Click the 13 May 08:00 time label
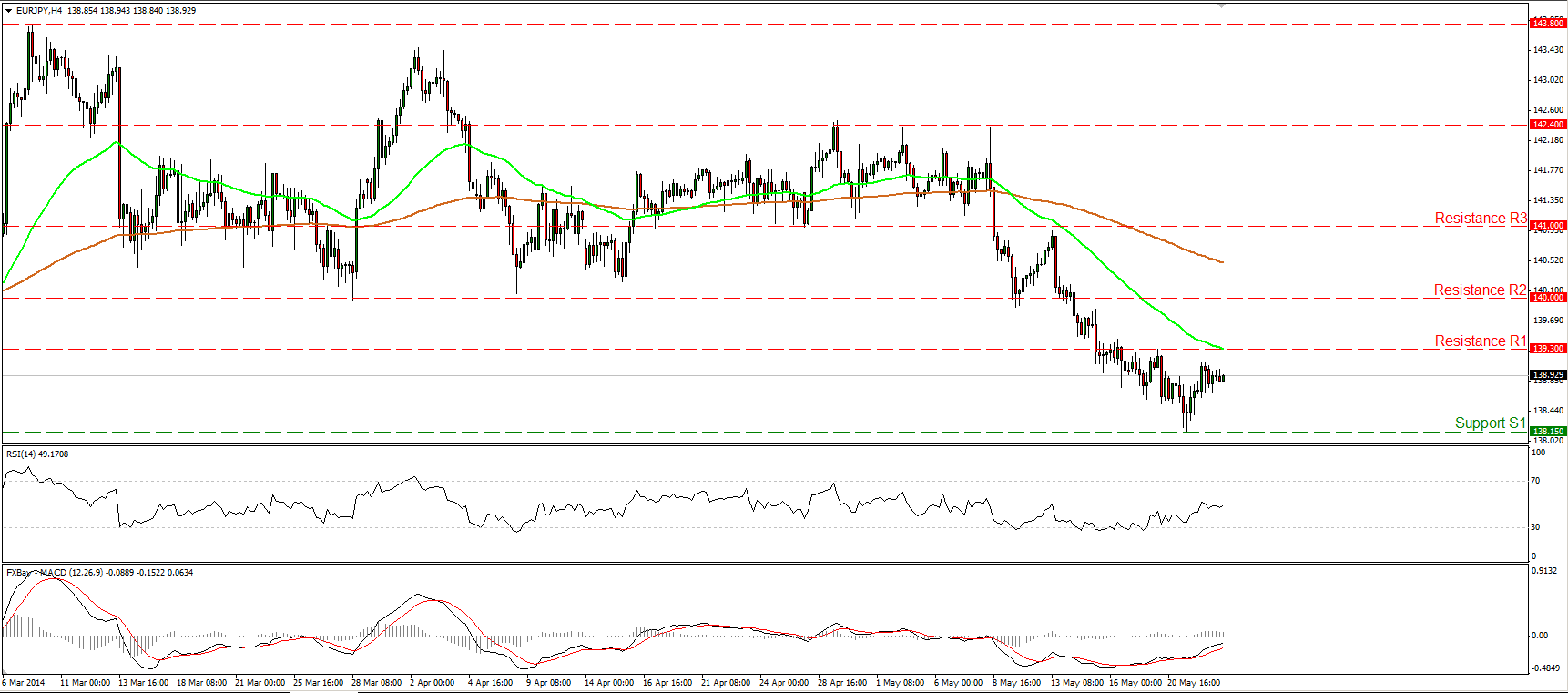This screenshot has width=1568, height=693. click(1077, 682)
